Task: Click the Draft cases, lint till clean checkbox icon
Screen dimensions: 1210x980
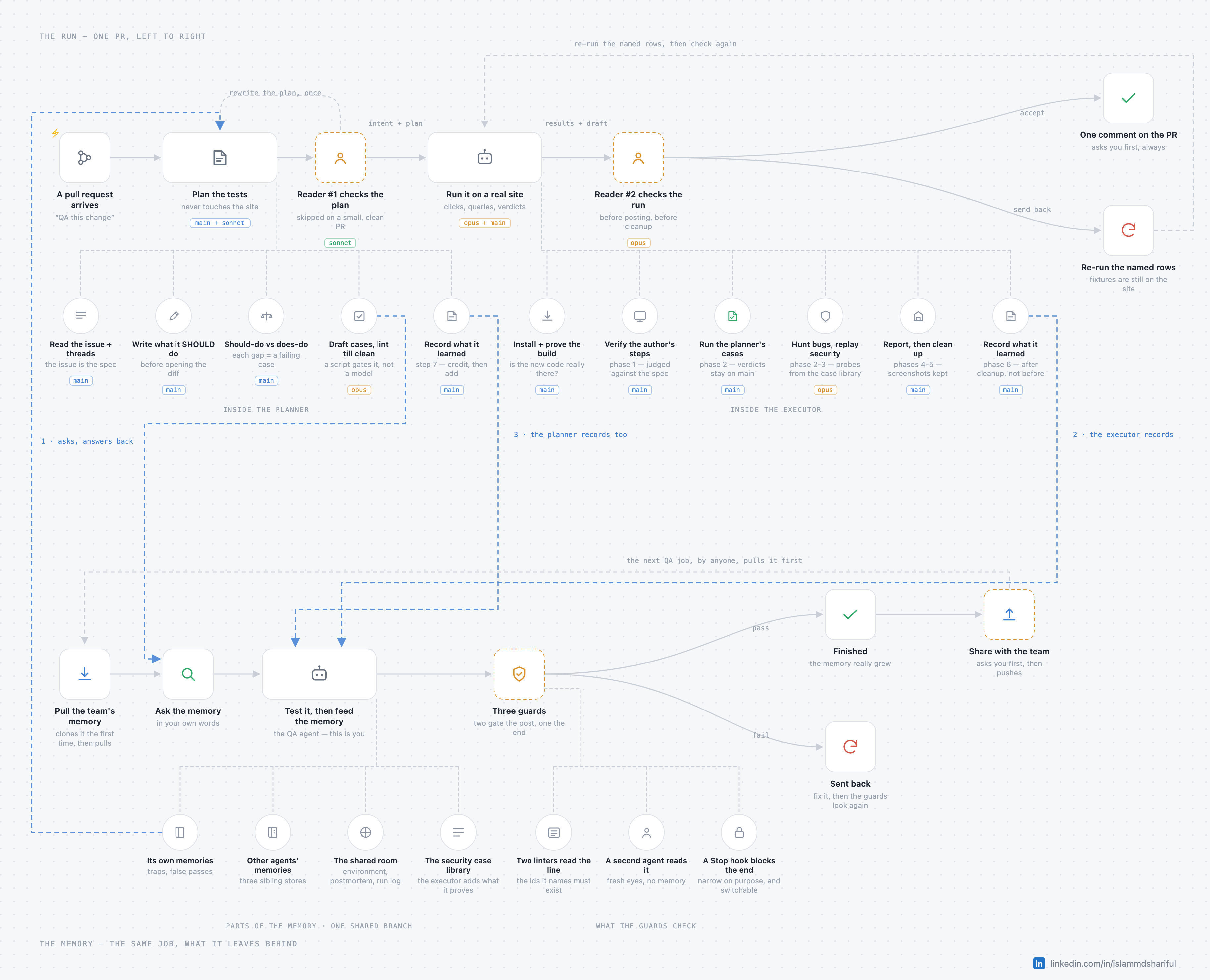Action: click(x=359, y=316)
